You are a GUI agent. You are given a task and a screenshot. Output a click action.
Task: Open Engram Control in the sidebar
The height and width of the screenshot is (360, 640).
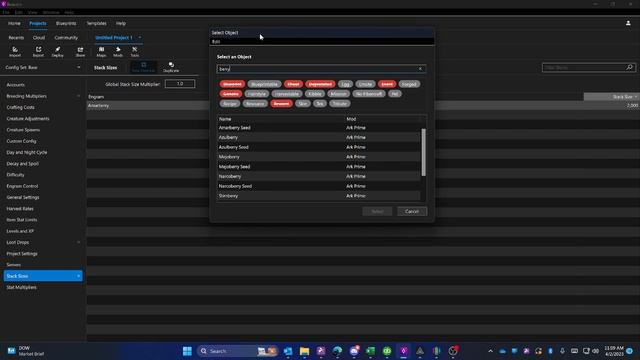point(22,186)
